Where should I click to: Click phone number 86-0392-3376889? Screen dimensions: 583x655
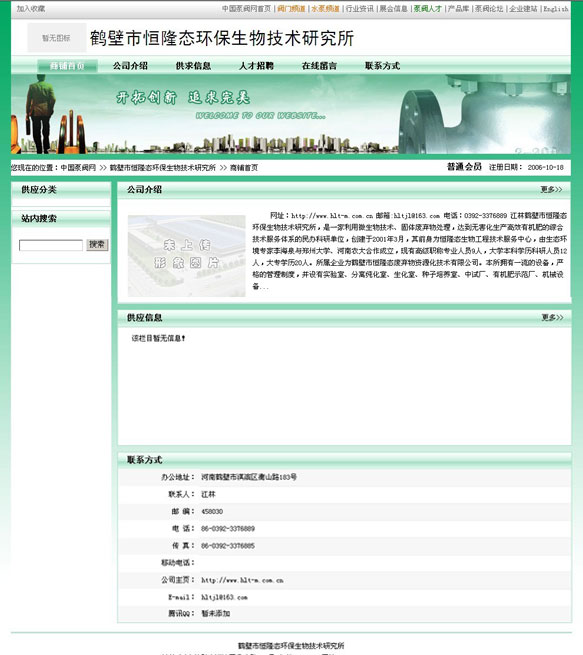point(228,529)
